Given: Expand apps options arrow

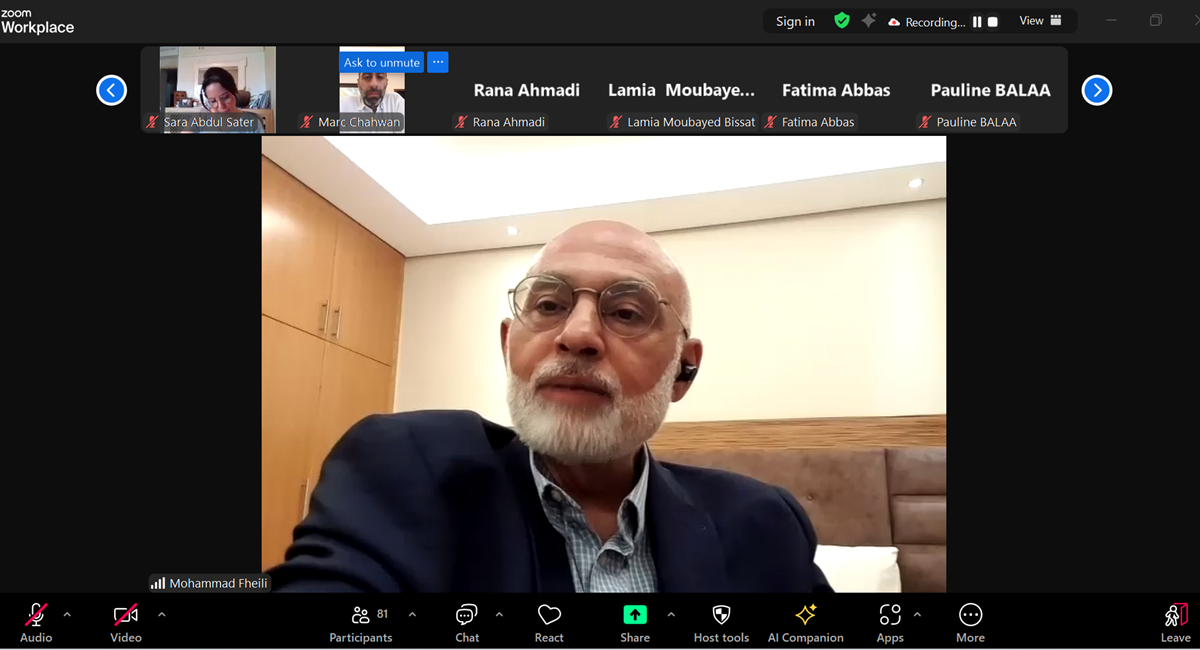Looking at the screenshot, I should pos(917,614).
